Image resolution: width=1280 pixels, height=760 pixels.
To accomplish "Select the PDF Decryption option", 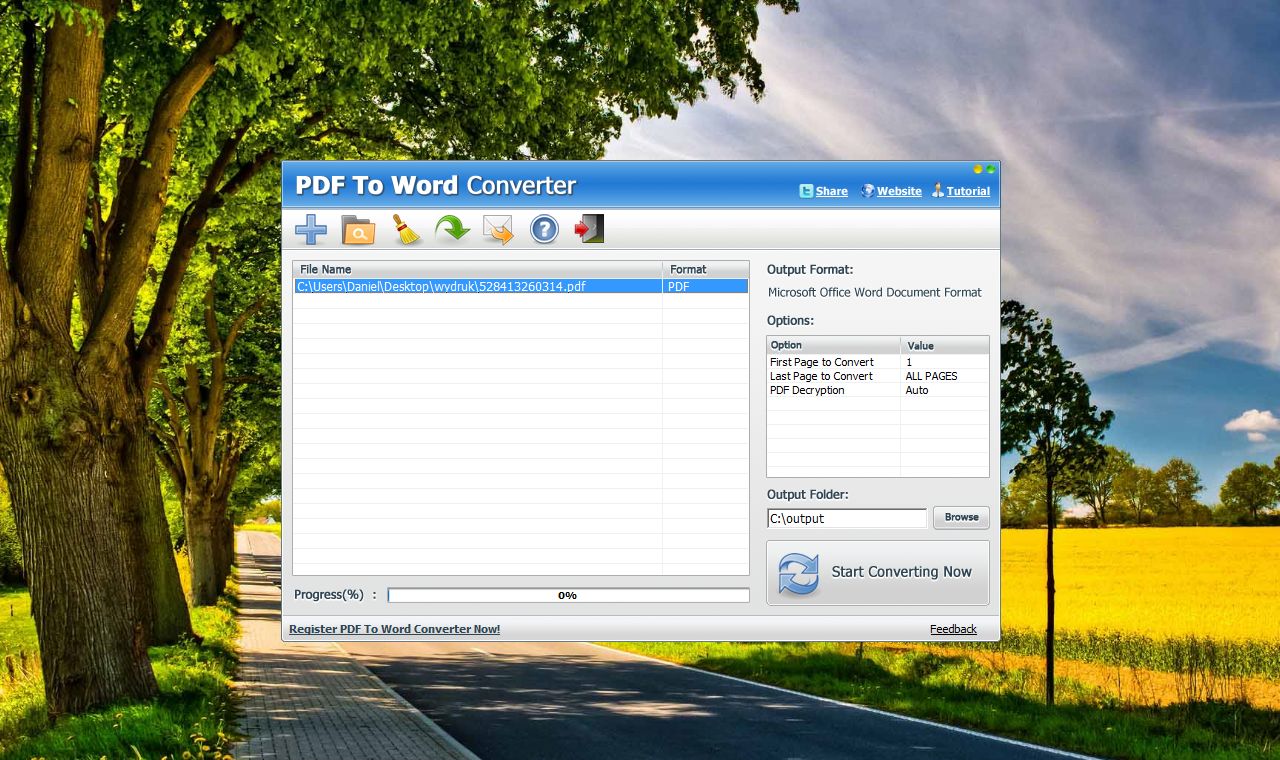I will pyautogui.click(x=807, y=390).
